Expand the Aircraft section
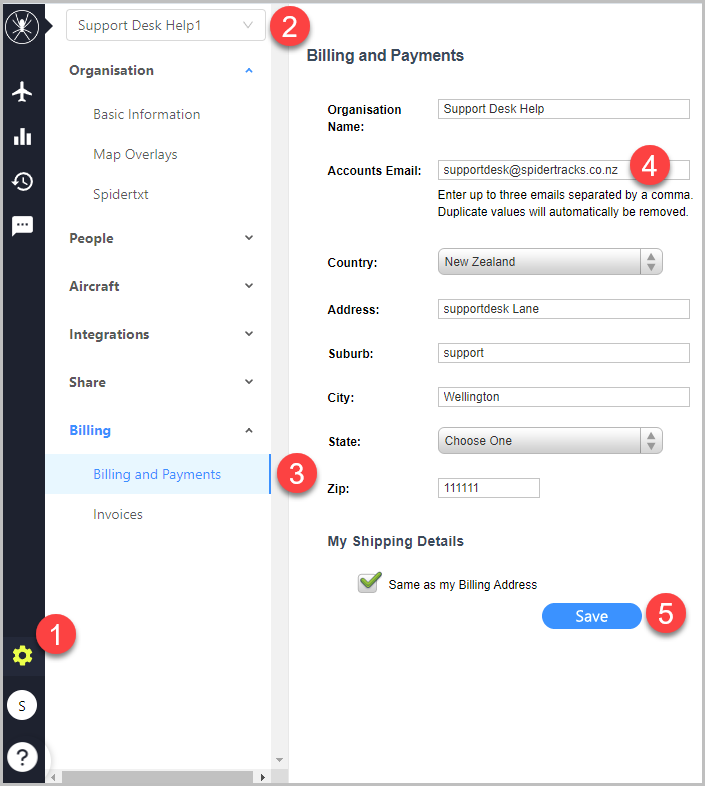The height and width of the screenshot is (786, 705). [x=161, y=286]
